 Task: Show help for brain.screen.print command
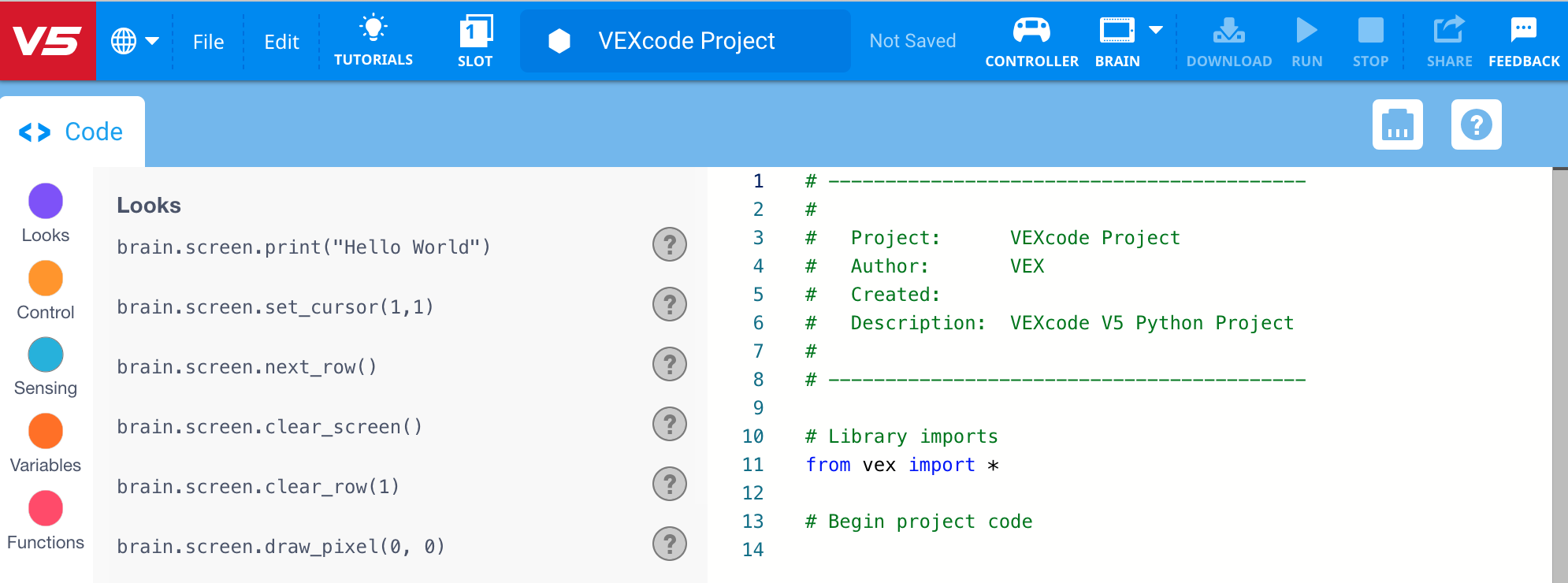(x=669, y=245)
